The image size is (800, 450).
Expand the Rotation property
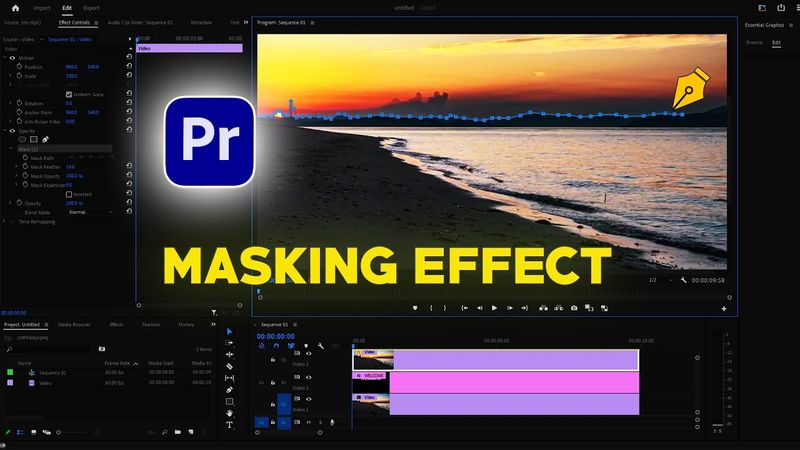[11, 103]
